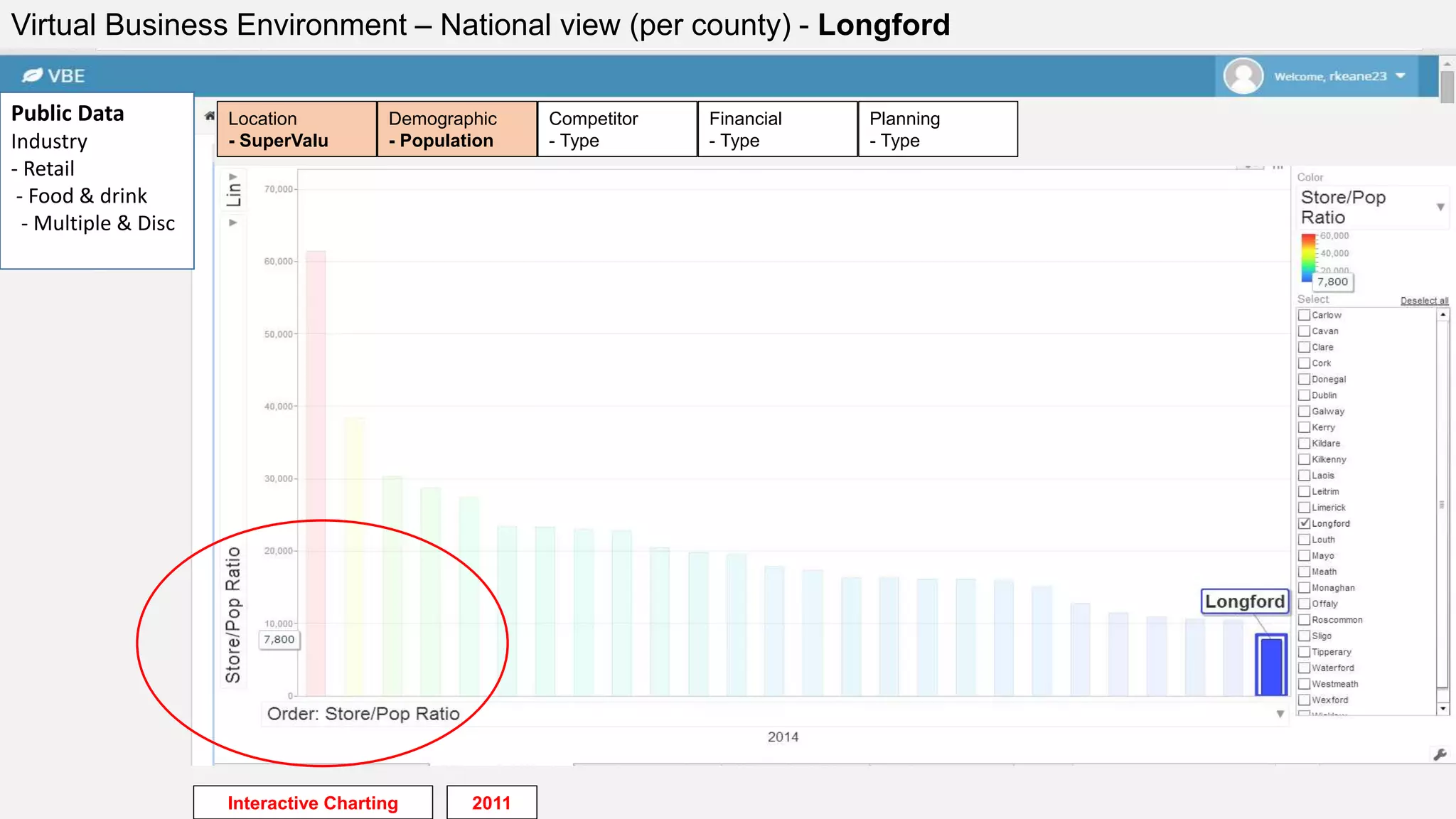Image resolution: width=1456 pixels, height=819 pixels.
Task: Check the Cork county checkbox
Action: point(1304,363)
